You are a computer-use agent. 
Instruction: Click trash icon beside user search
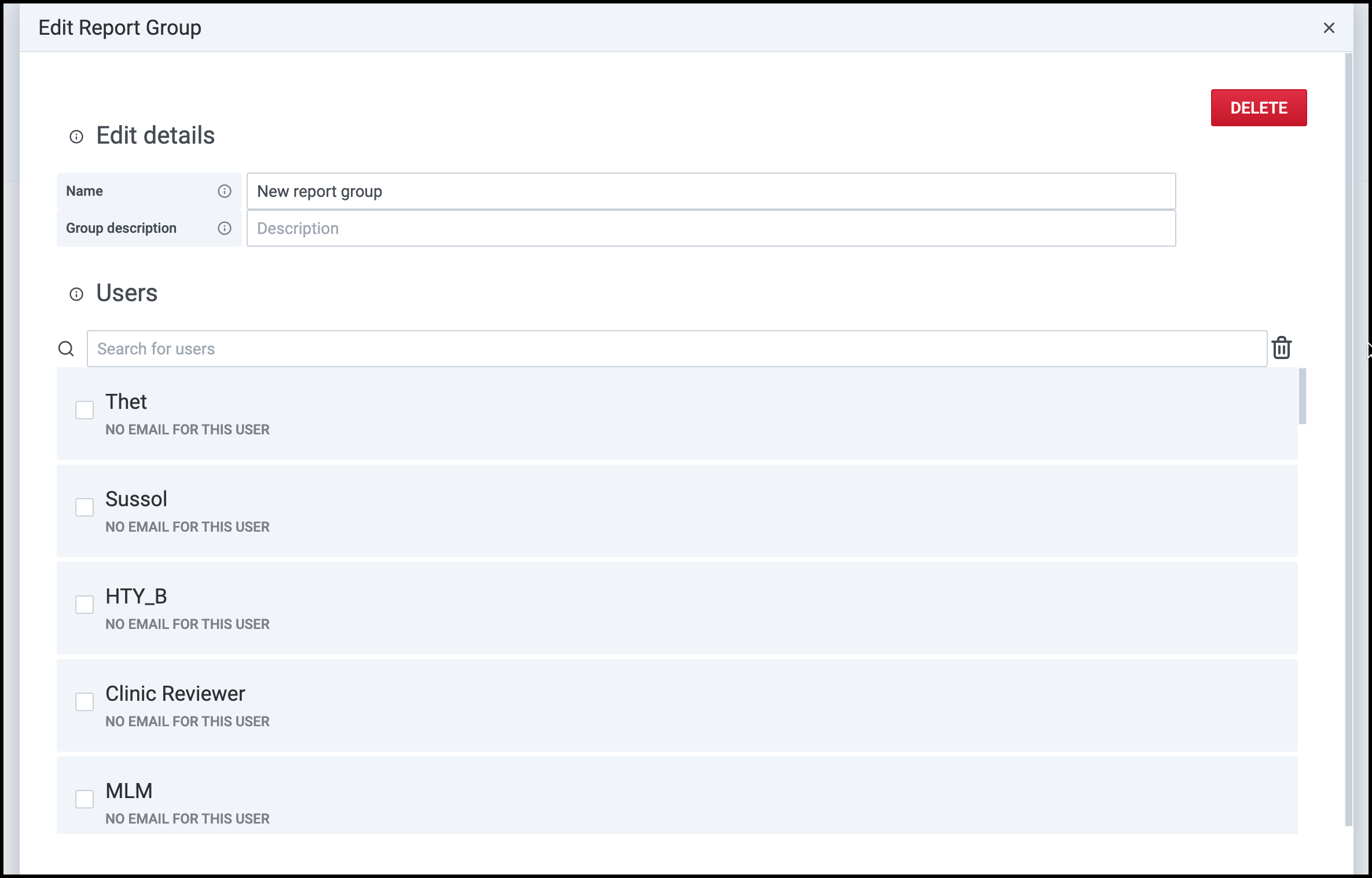(1282, 348)
